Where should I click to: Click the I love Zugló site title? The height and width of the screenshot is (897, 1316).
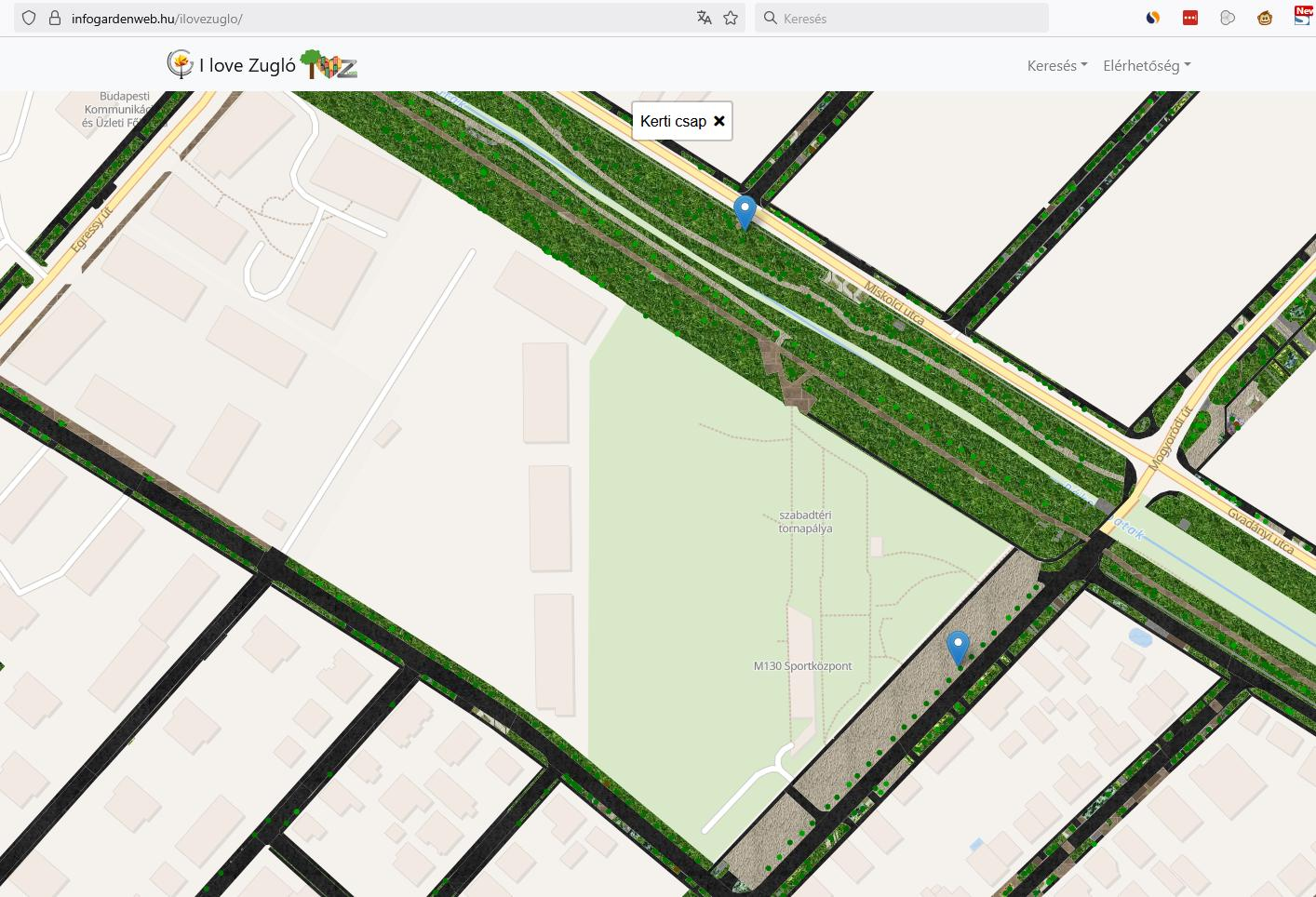247,65
